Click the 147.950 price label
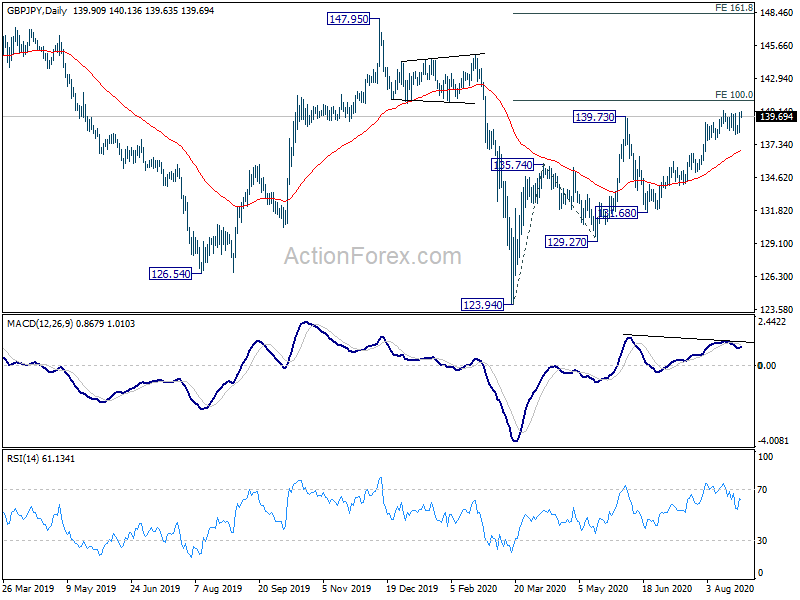800x600 pixels. tap(348, 19)
